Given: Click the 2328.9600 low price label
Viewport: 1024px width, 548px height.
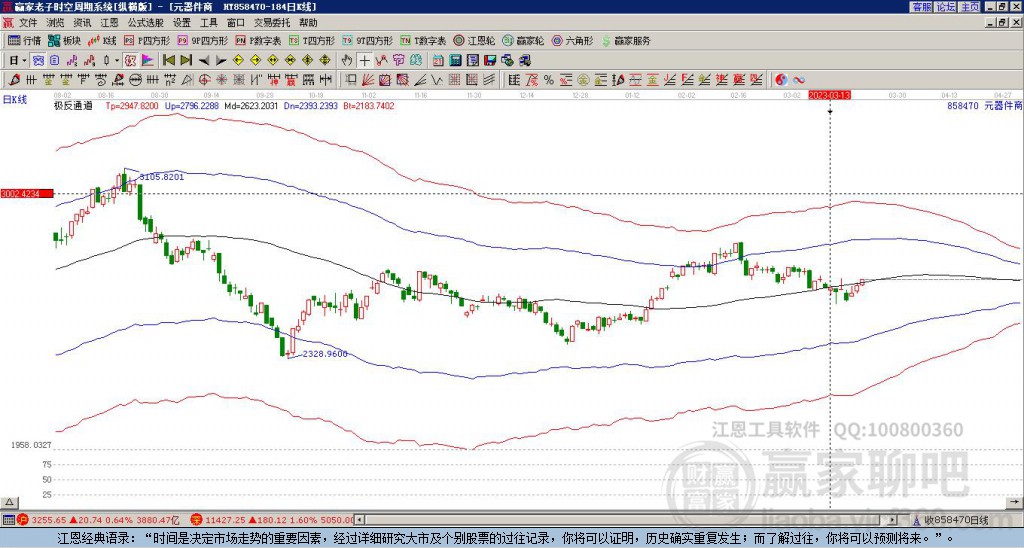Looking at the screenshot, I should point(325,354).
